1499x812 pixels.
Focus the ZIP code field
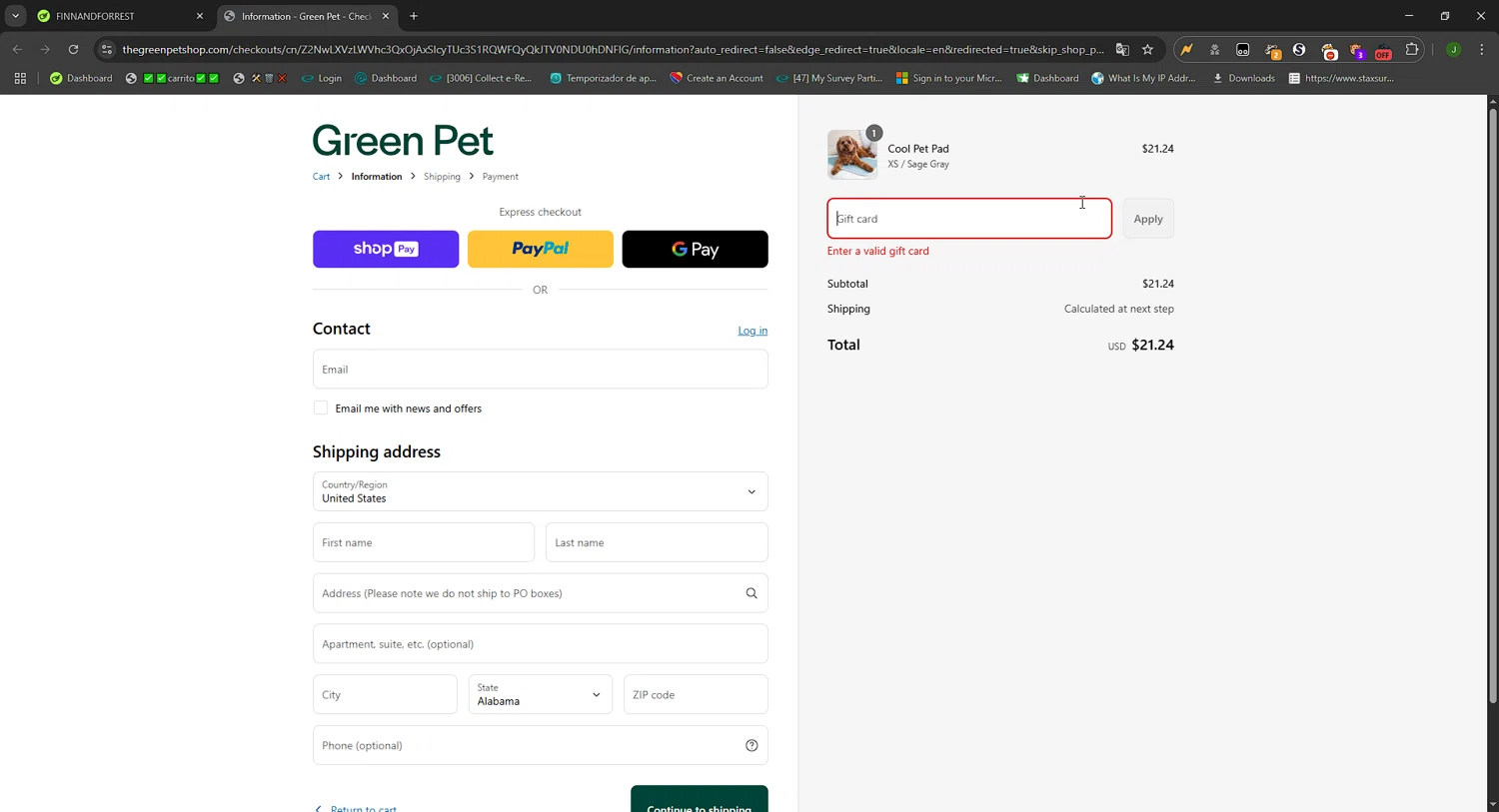pyautogui.click(x=696, y=694)
